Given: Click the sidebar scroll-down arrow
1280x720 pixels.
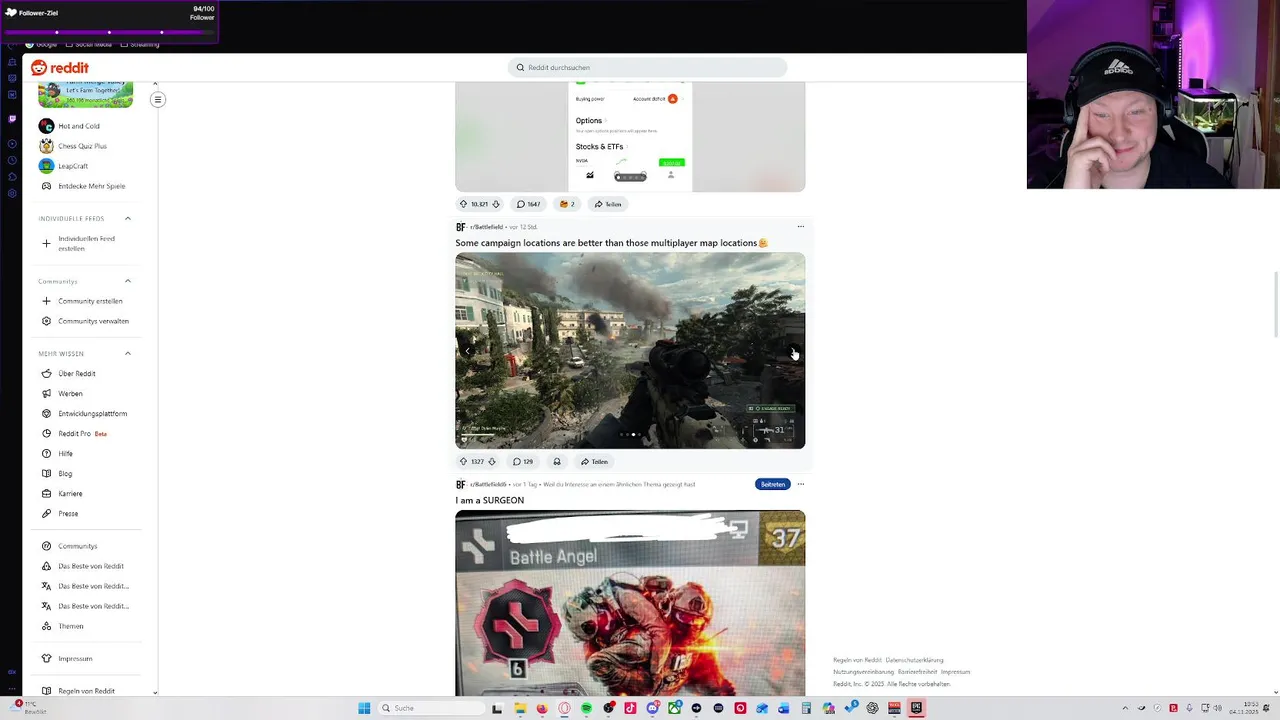Looking at the screenshot, I should pyautogui.click(x=155, y=692).
